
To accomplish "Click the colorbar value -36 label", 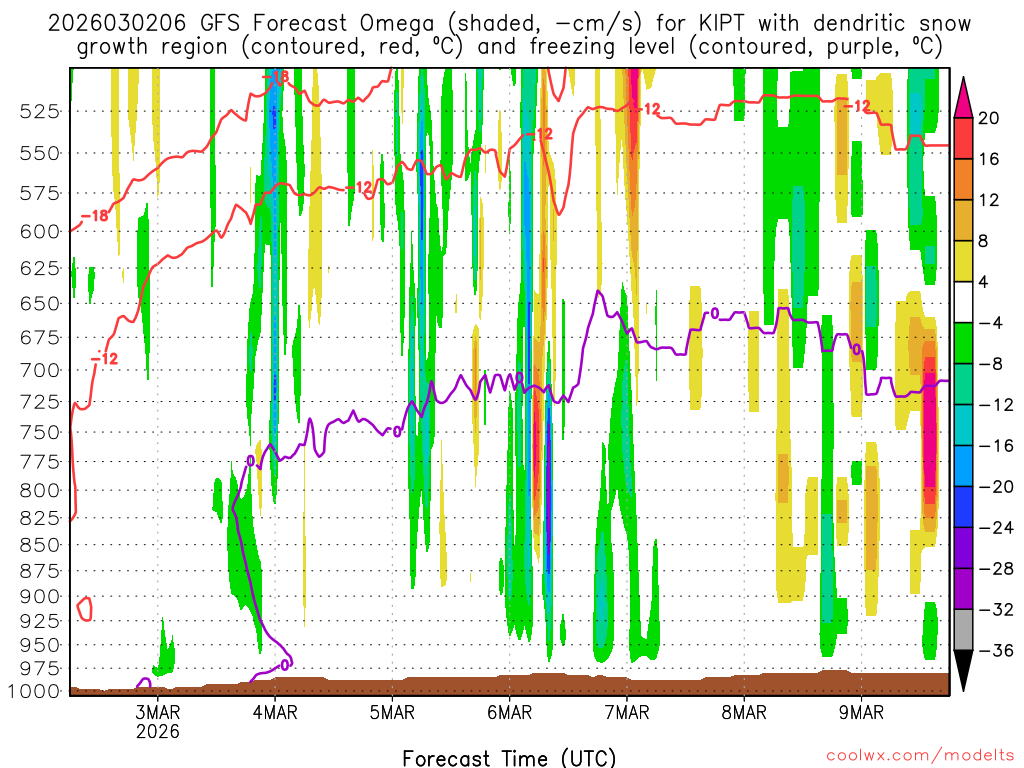I will [995, 650].
